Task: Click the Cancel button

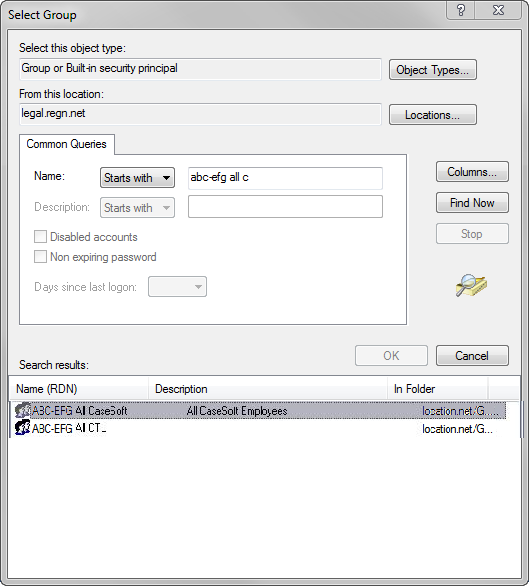Action: point(472,355)
